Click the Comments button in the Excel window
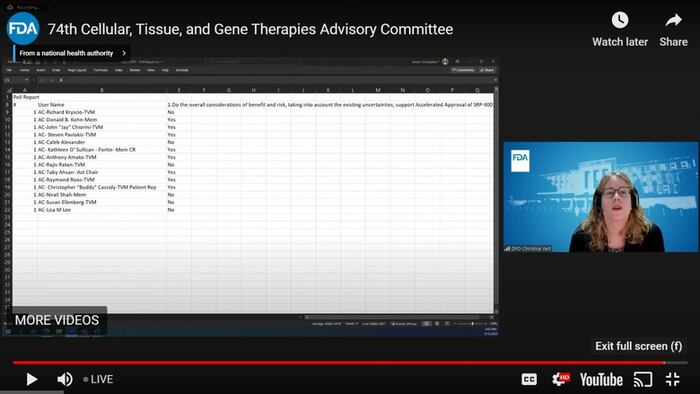 click(x=463, y=70)
